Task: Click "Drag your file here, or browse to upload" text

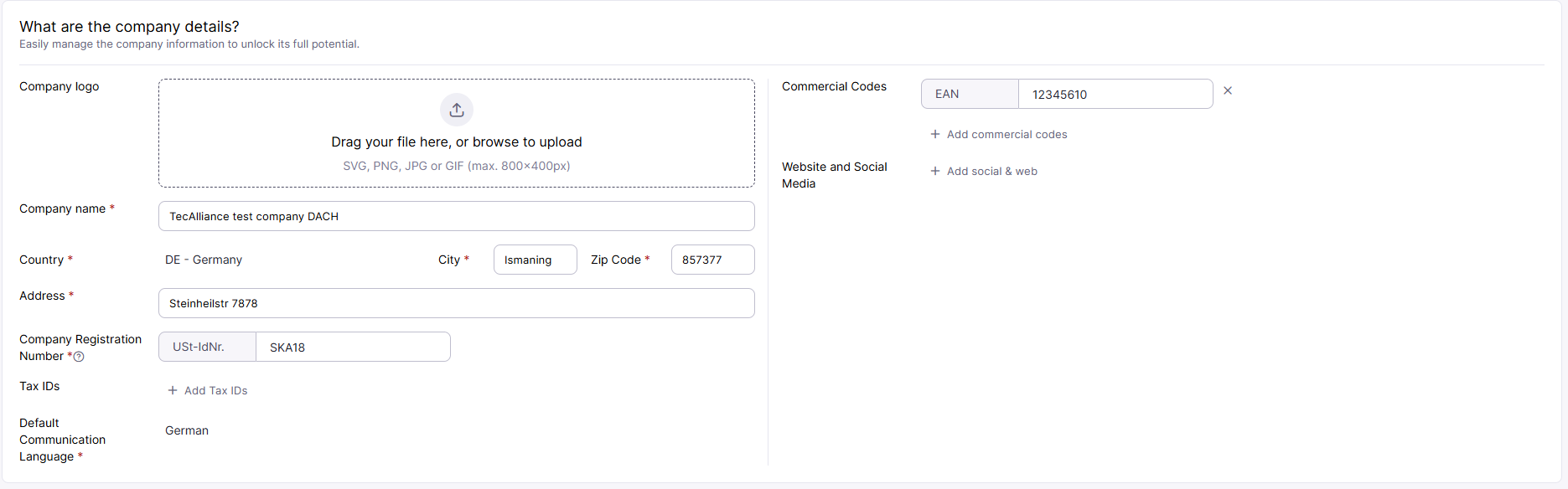Action: [456, 142]
